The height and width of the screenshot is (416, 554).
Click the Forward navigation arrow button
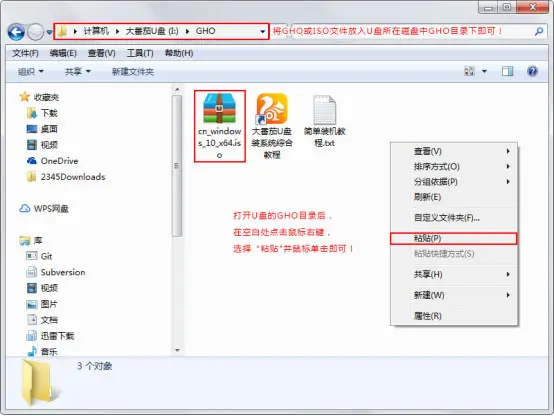click(x=35, y=32)
